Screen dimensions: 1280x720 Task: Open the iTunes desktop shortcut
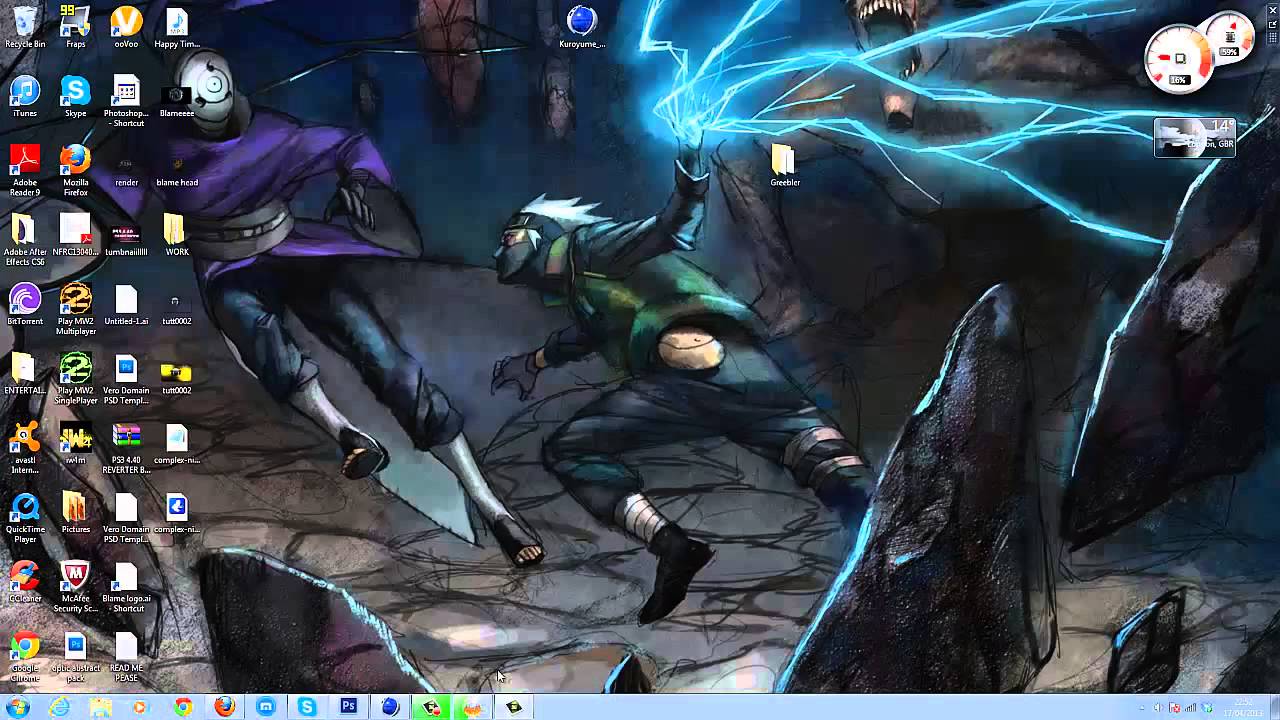(25, 97)
